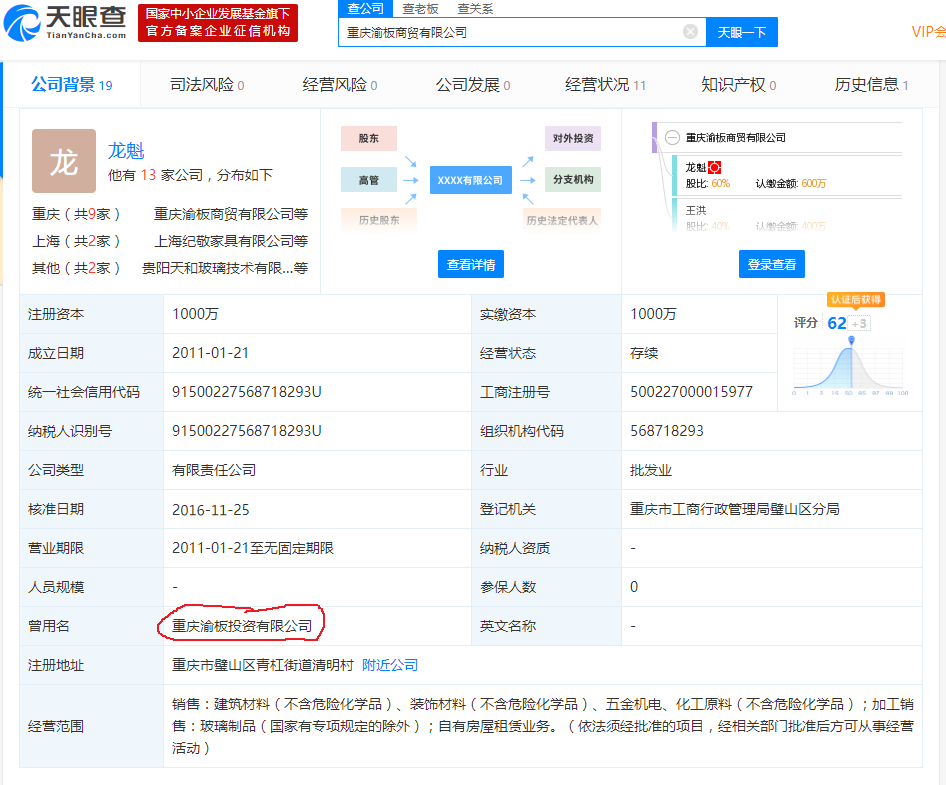Open the 知识产权 tab
Image resolution: width=946 pixels, height=785 pixels.
[x=738, y=85]
